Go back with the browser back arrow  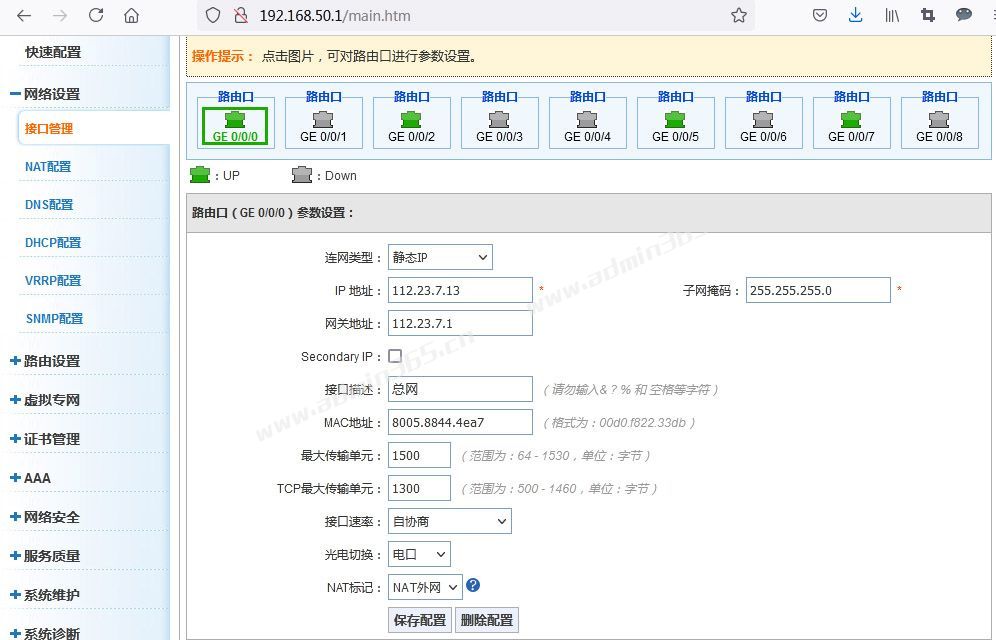coord(24,15)
